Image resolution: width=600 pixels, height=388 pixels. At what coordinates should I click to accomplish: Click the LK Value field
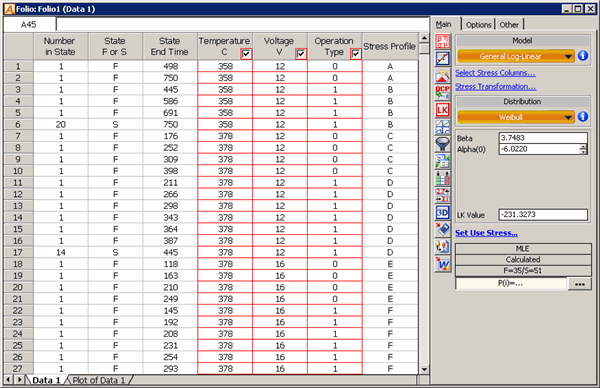click(x=543, y=215)
